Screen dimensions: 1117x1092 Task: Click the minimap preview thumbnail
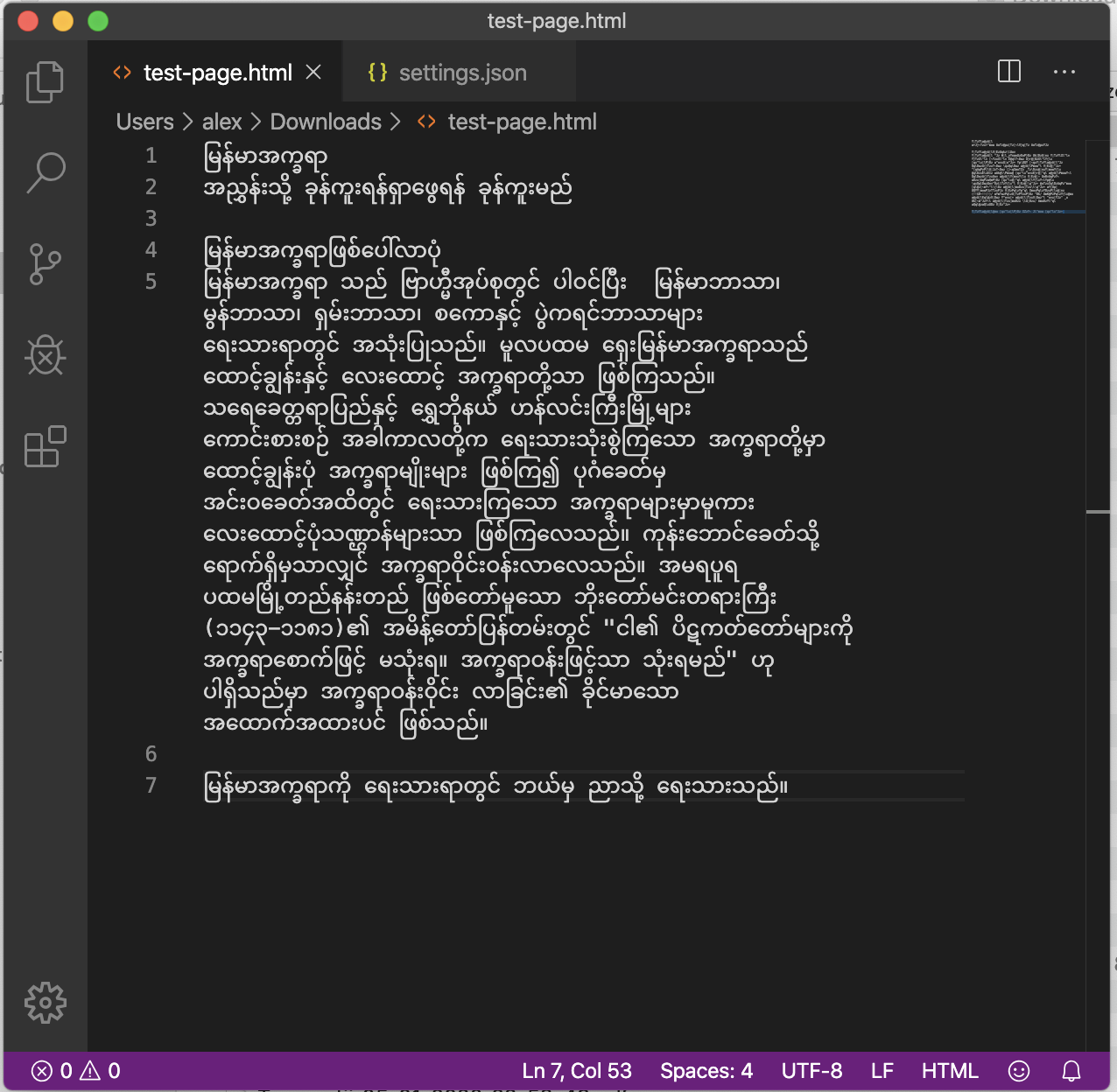pyautogui.click(x=1030, y=175)
